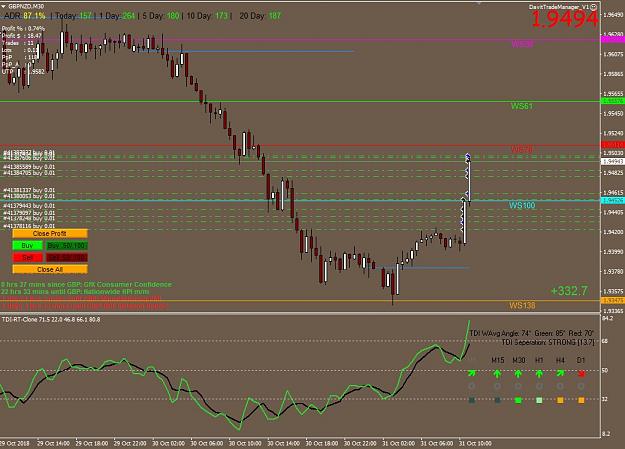Click the gray circle indicator in M15 column
Viewport: 625px width, 449px height.
(x=497, y=386)
